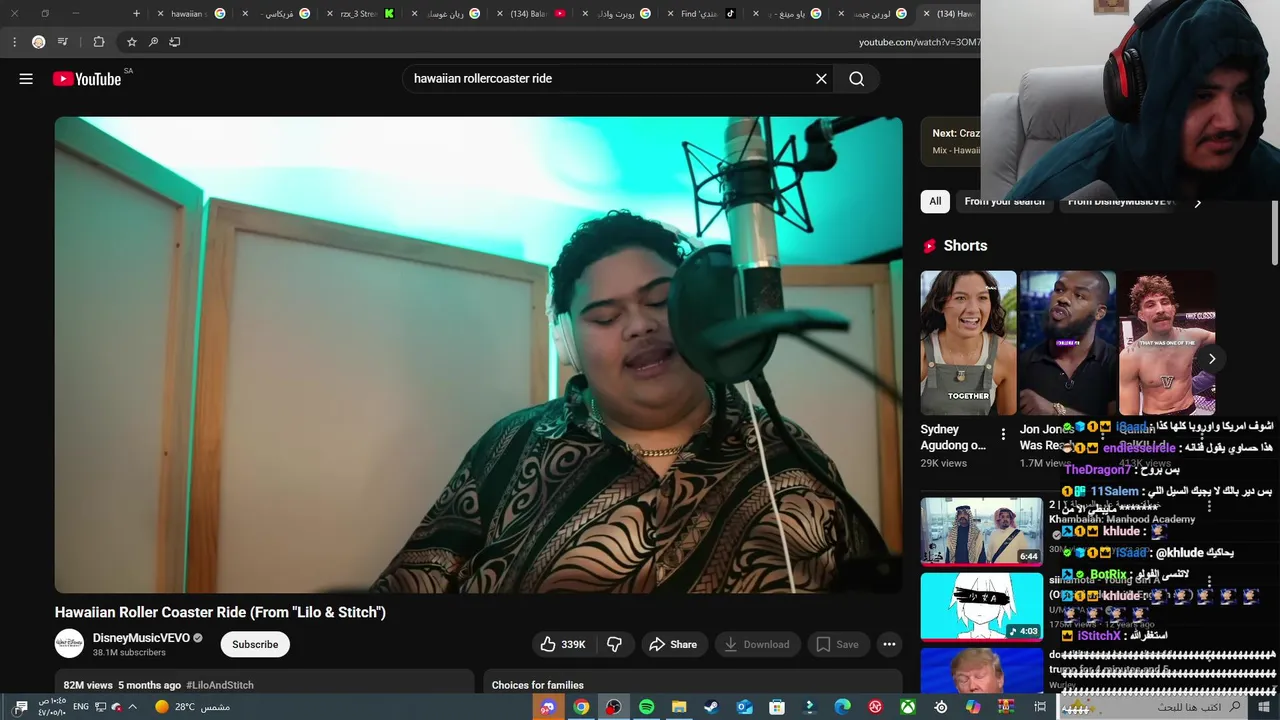
Task: Open the DisneyMusicVEVO channel name link
Action: click(141, 638)
